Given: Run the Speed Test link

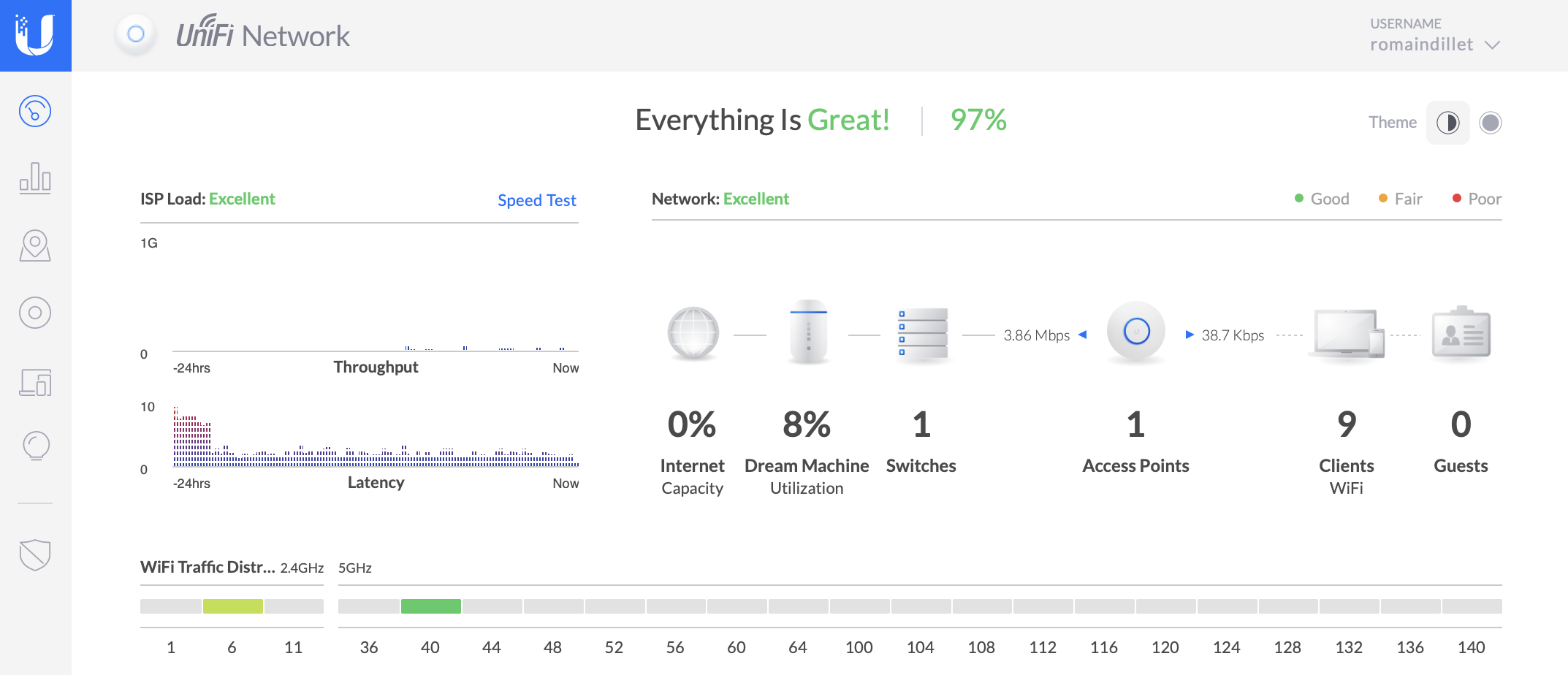Looking at the screenshot, I should 536,200.
